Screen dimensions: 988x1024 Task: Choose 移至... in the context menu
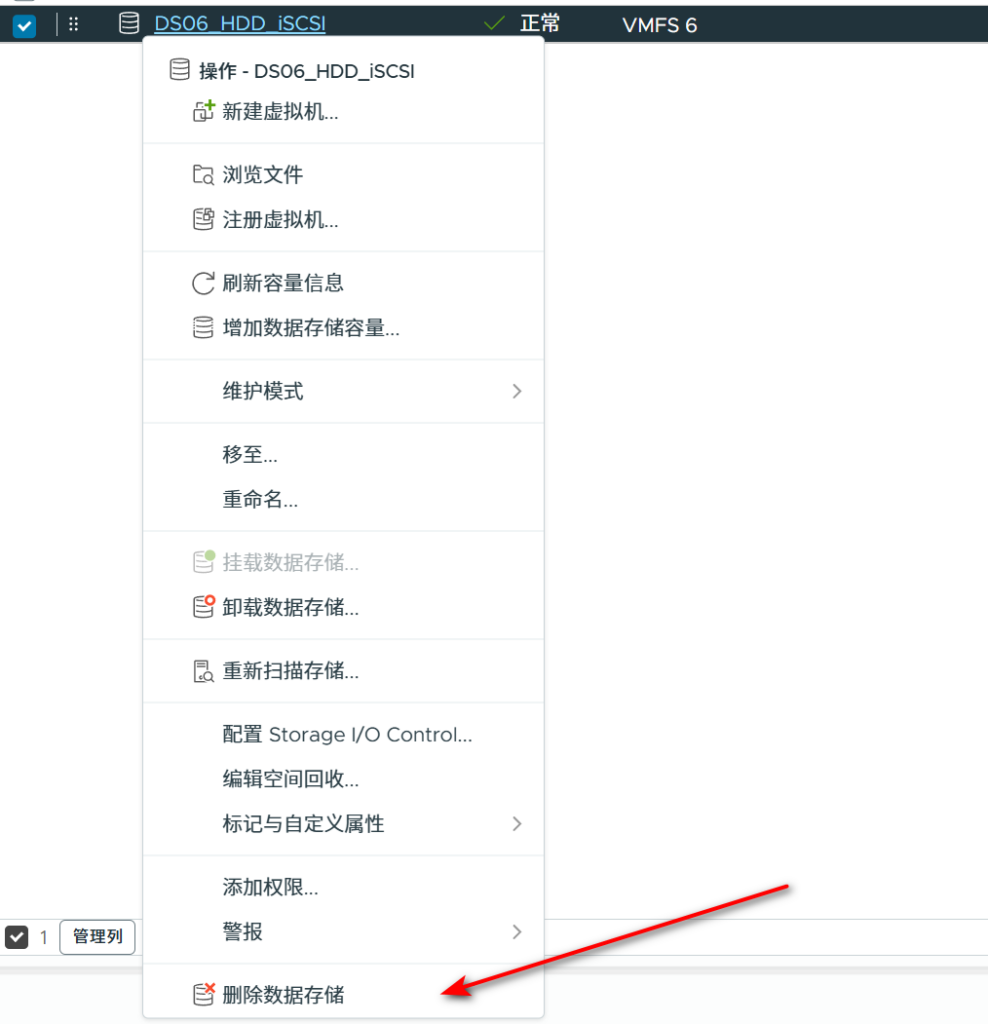[250, 455]
